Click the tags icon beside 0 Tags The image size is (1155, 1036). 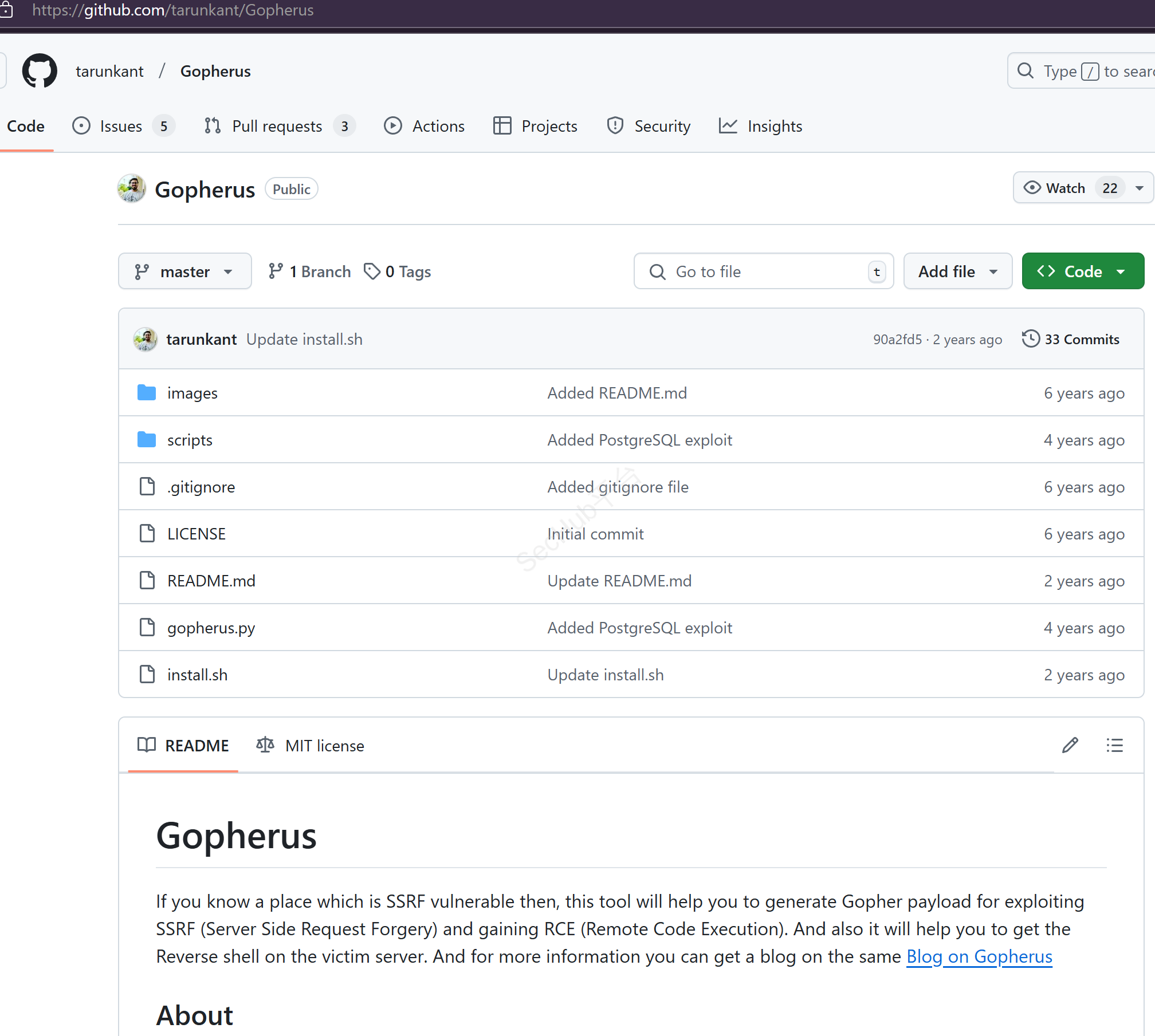[372, 271]
